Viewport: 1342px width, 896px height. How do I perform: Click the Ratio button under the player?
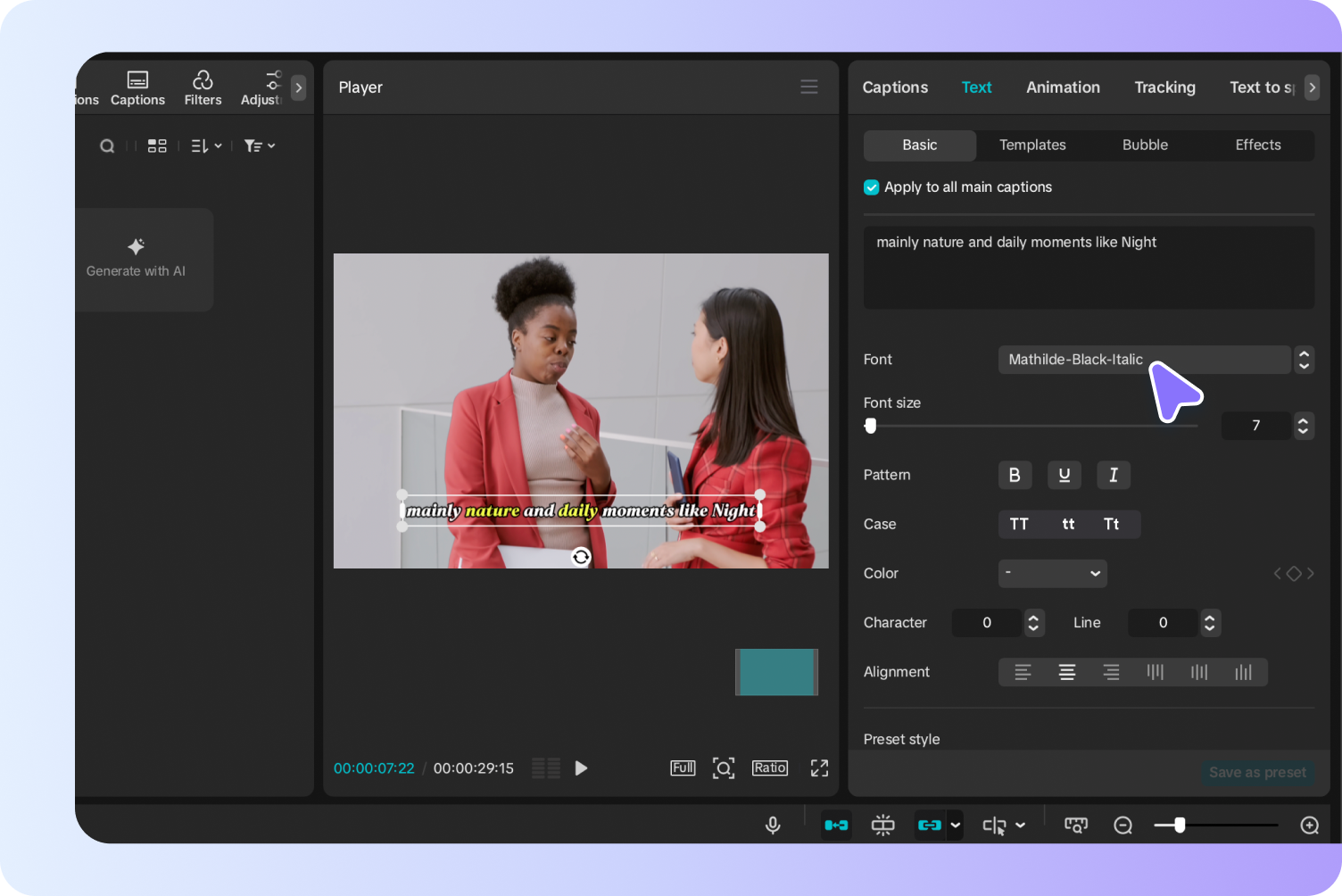[769, 767]
